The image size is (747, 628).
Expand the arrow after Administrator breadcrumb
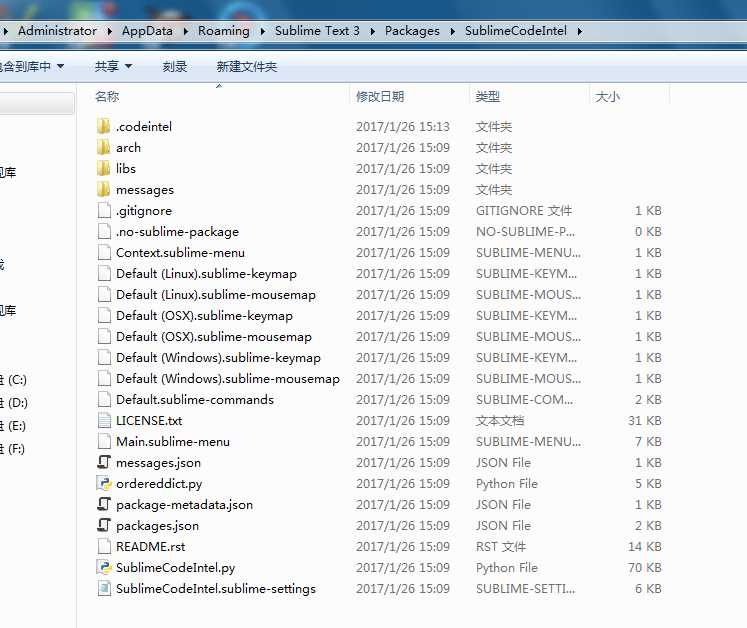click(x=110, y=31)
